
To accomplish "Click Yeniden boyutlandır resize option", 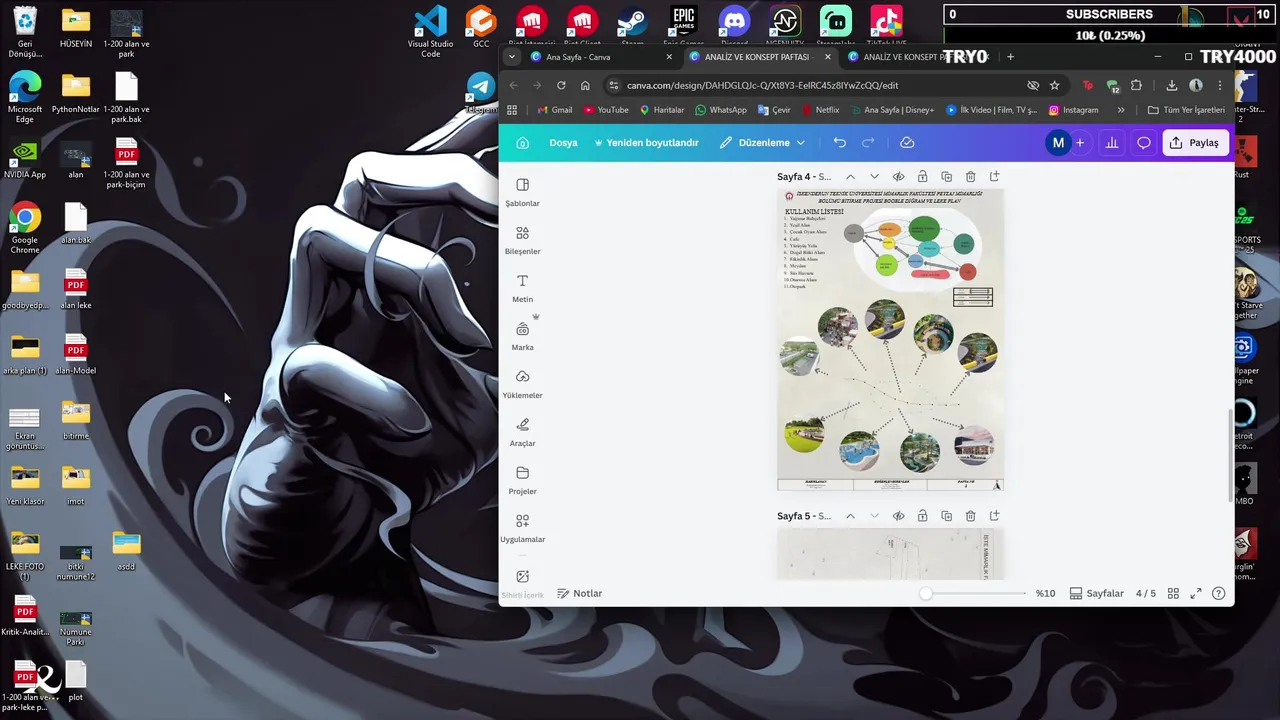I will [646, 143].
